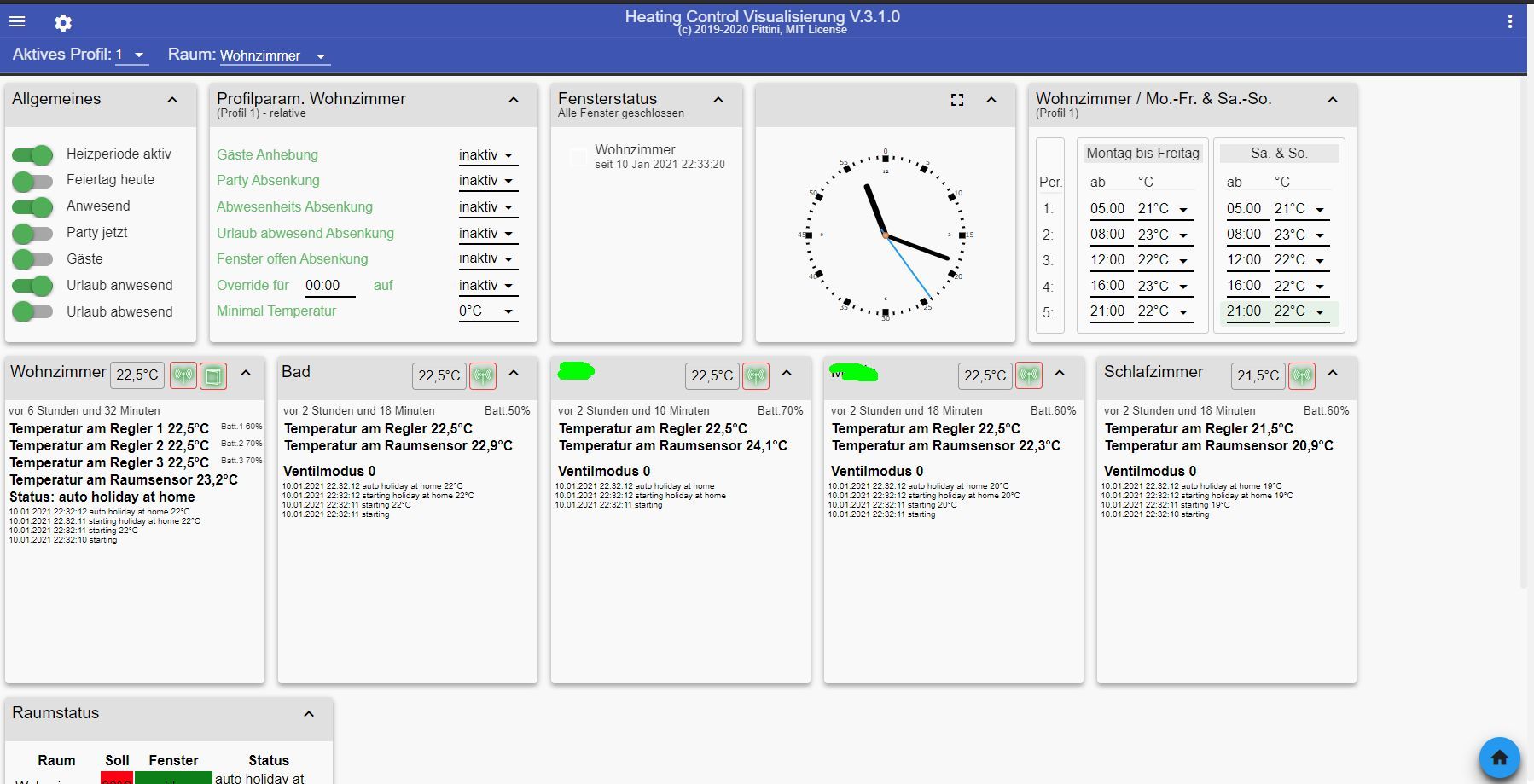Screen dimensions: 1534x784
Task: Click the Wohnzimmer window status icon
Action: pos(213,375)
